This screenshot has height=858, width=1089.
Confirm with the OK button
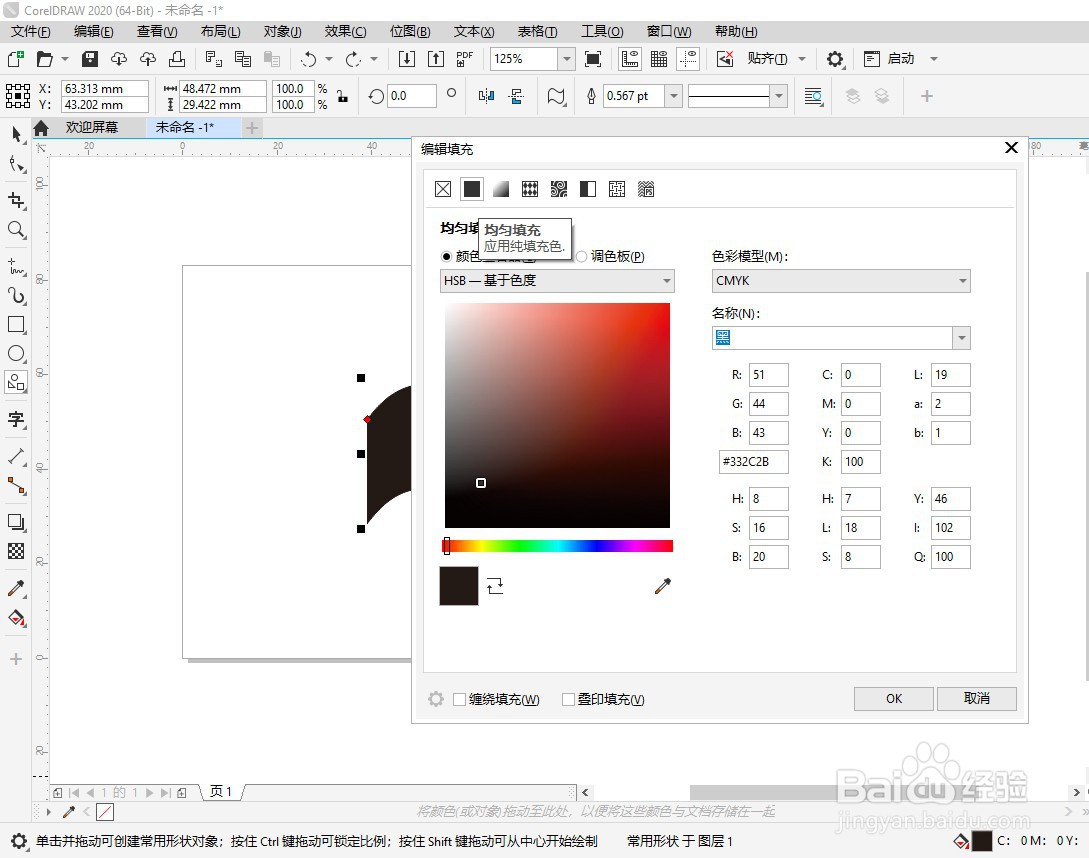tap(894, 699)
